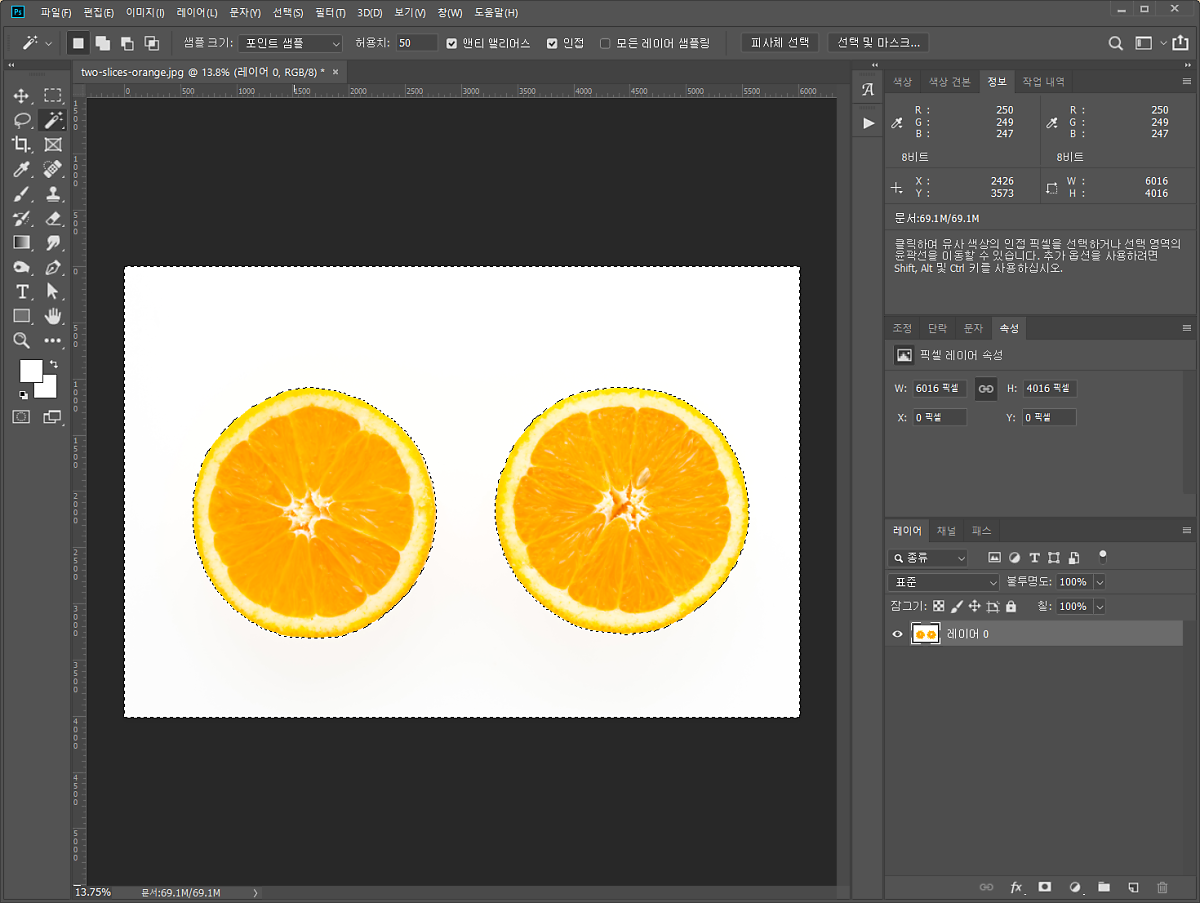Pick the Crop tool in toolbar
Image resolution: width=1200 pixels, height=903 pixels.
click(x=21, y=145)
